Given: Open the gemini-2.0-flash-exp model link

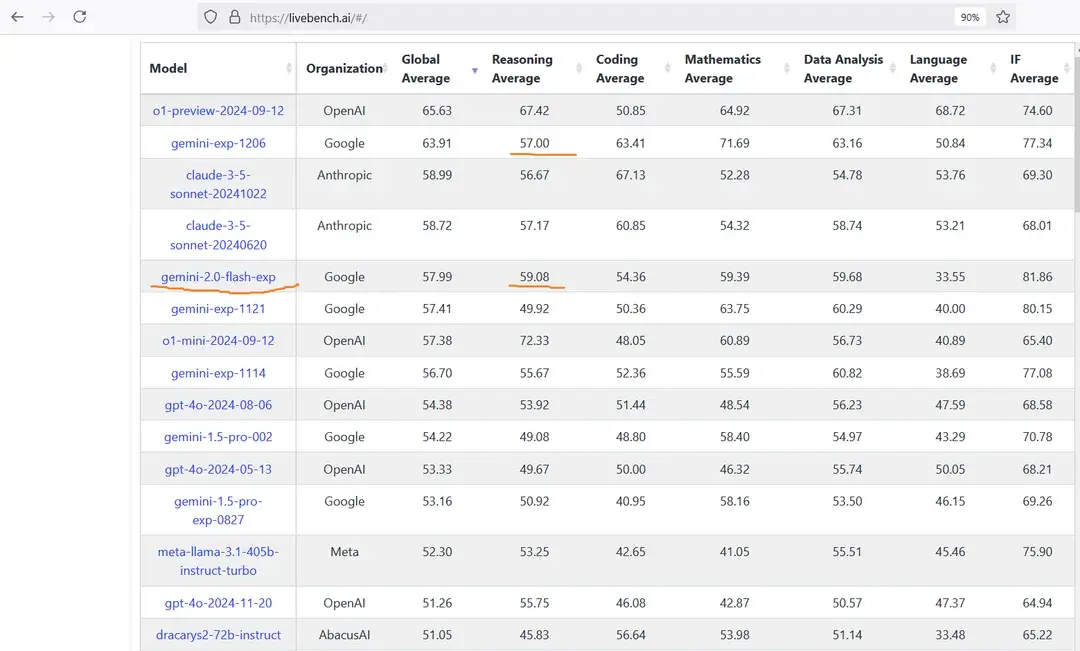Looking at the screenshot, I should pyautogui.click(x=218, y=277).
